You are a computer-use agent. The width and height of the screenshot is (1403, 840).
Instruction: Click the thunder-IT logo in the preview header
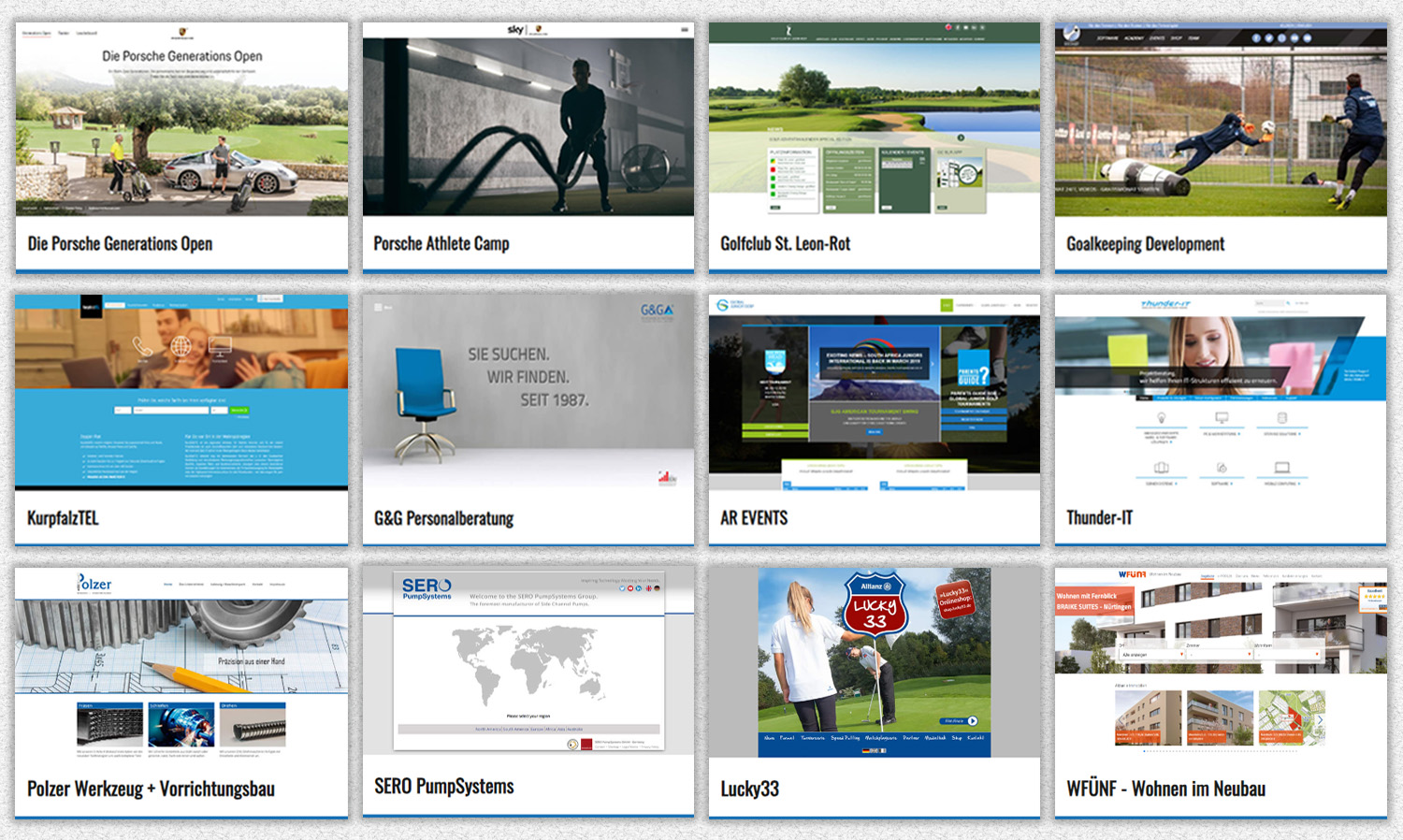[x=1165, y=304]
